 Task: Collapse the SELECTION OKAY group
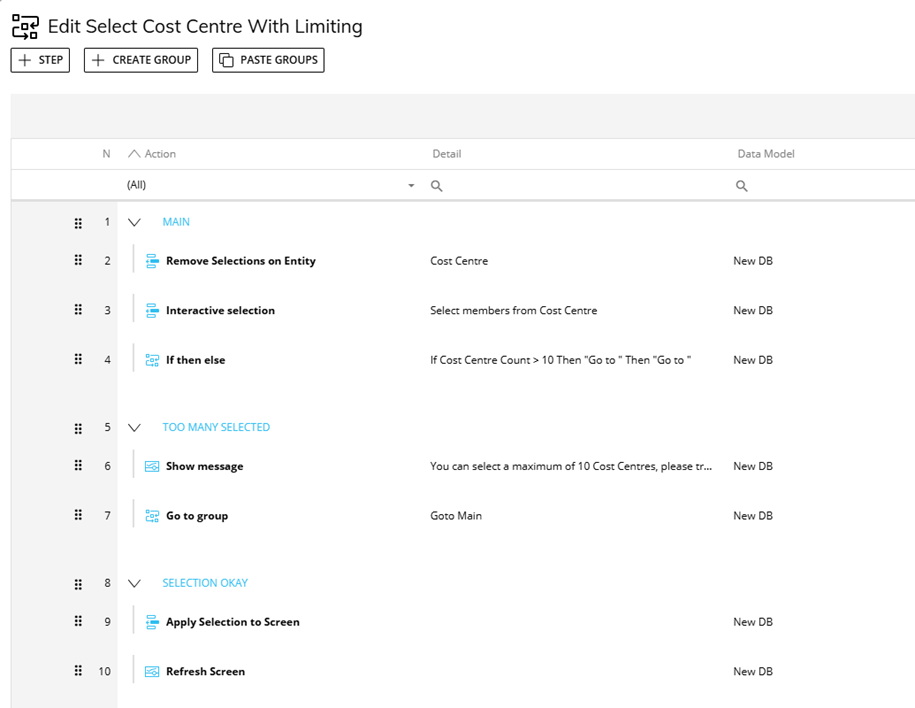tap(135, 584)
